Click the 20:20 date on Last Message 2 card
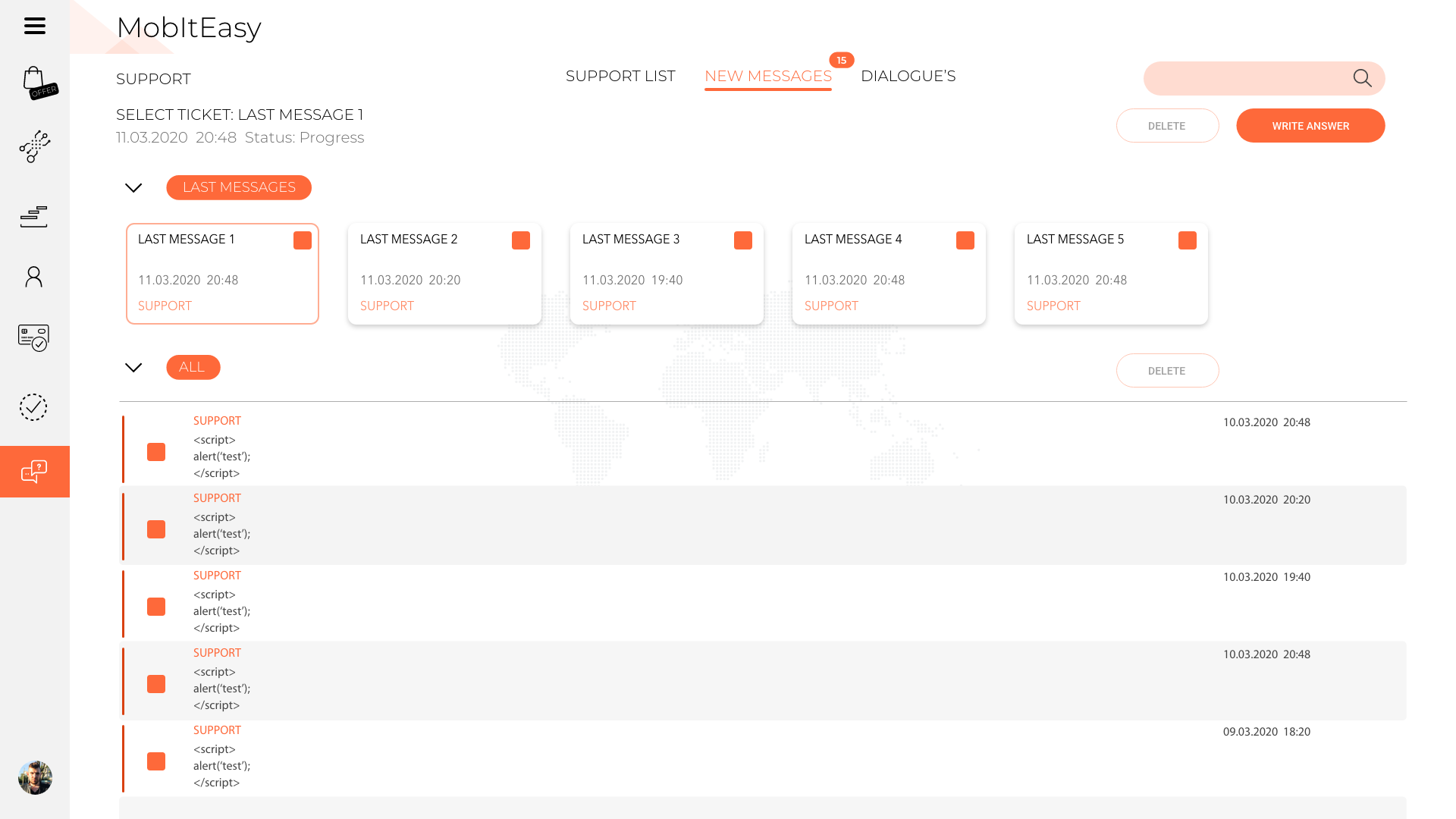 (410, 281)
